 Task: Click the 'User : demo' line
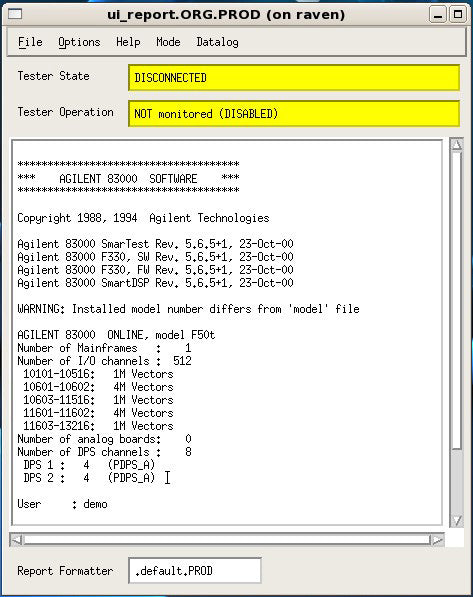(x=62, y=504)
